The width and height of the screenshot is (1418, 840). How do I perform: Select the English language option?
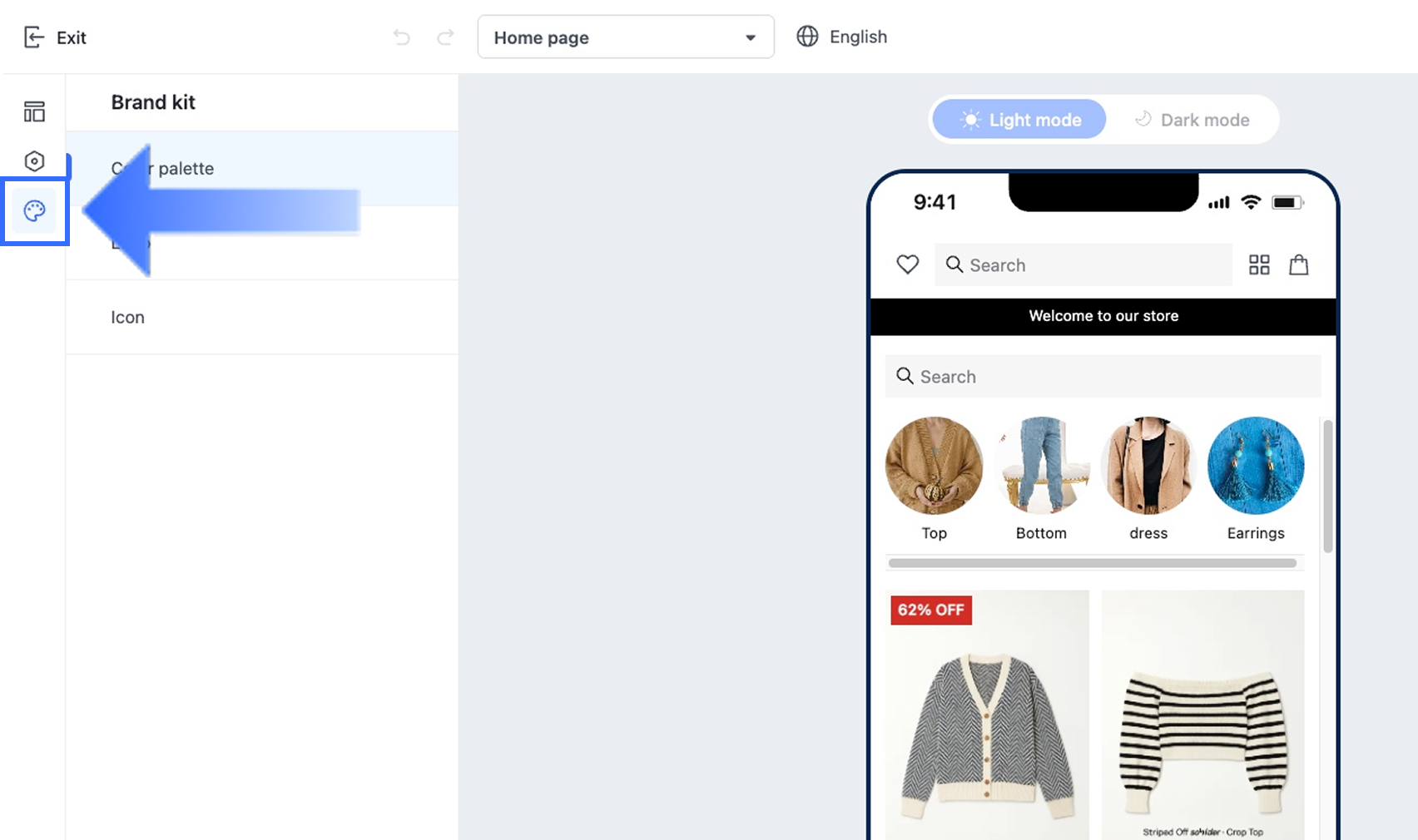[858, 37]
